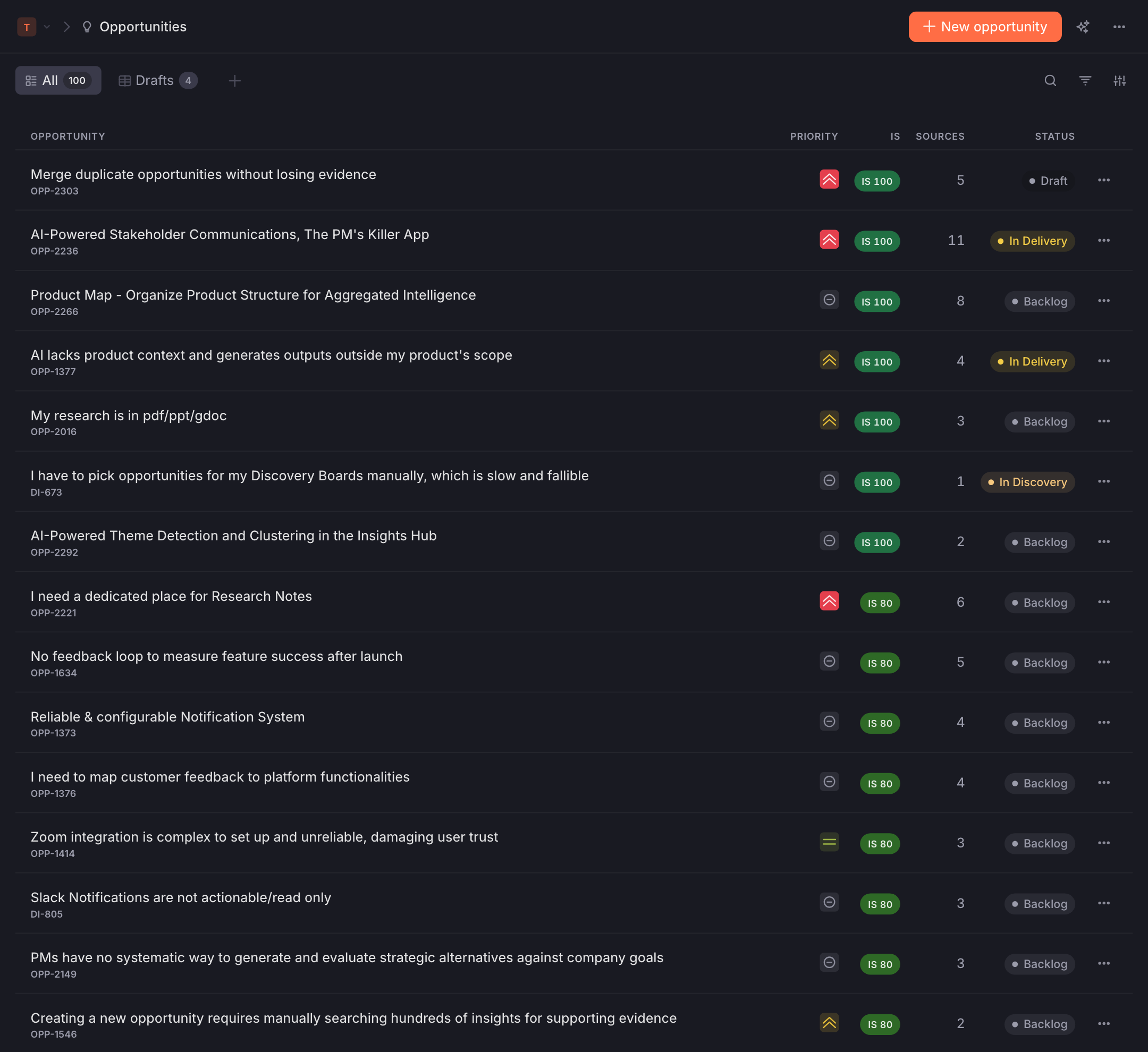Open row menu for OPP-2266
The height and width of the screenshot is (1052, 1148).
tap(1103, 301)
